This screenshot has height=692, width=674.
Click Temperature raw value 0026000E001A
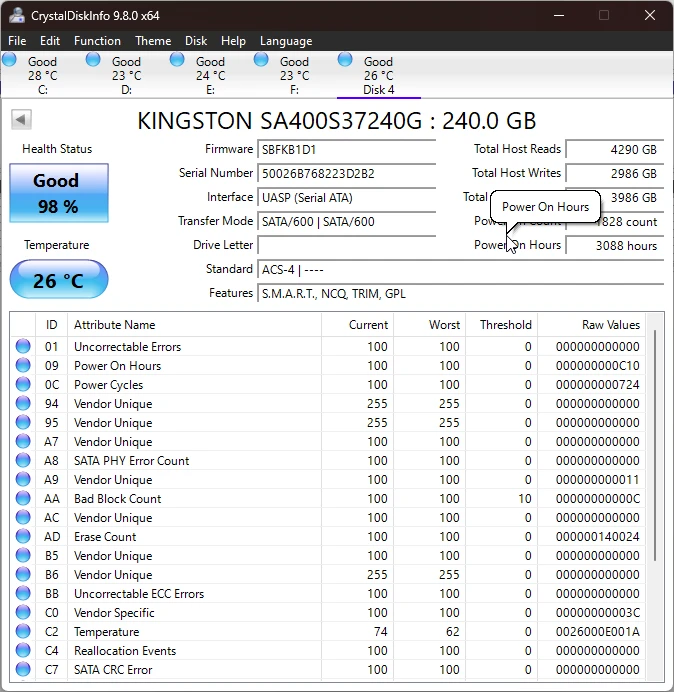pyautogui.click(x=597, y=632)
